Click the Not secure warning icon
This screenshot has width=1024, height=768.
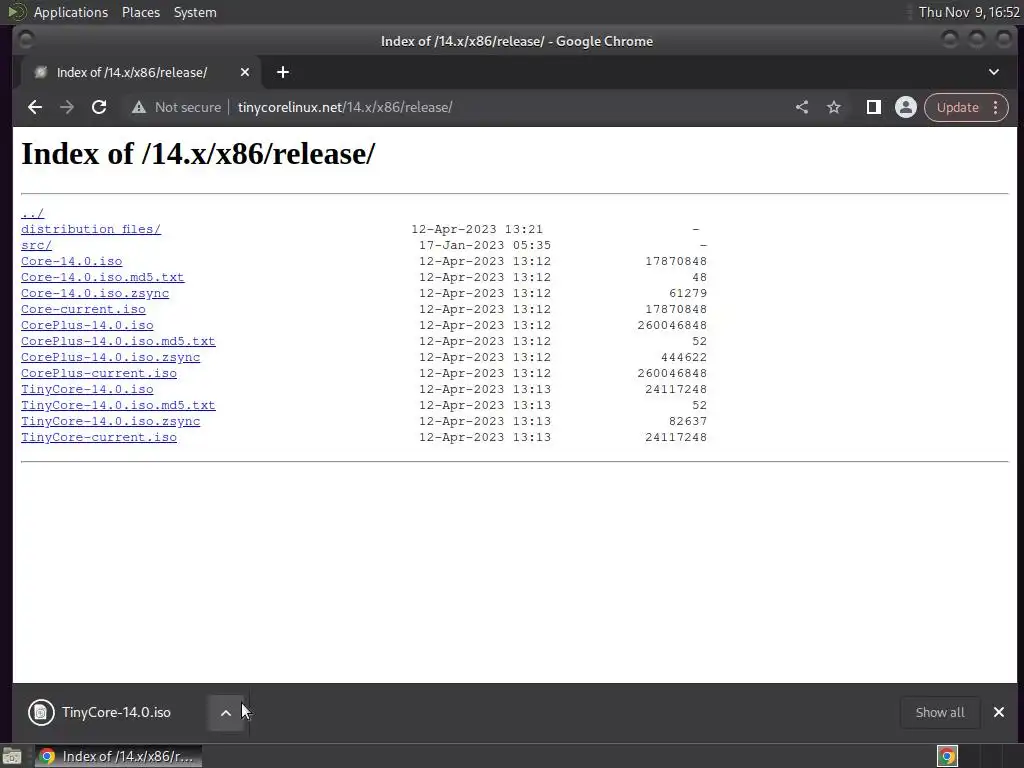click(x=138, y=107)
